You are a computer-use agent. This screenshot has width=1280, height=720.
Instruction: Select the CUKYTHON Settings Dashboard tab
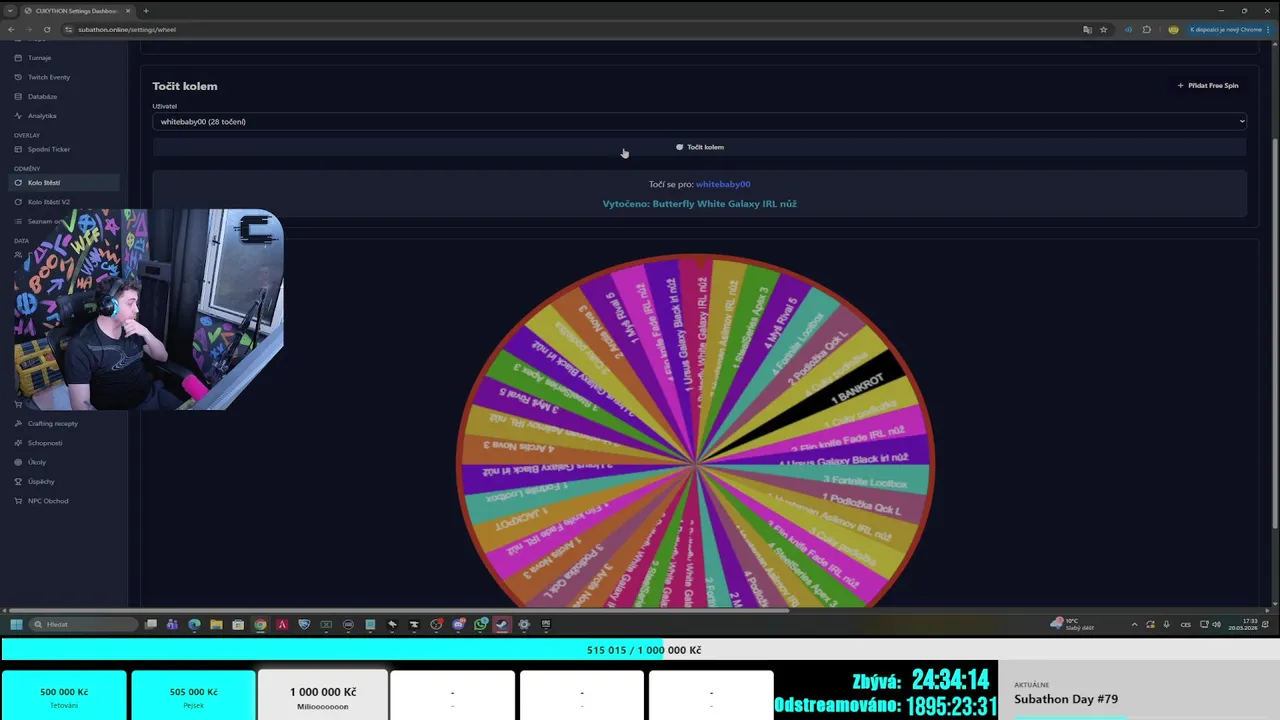[x=77, y=10]
